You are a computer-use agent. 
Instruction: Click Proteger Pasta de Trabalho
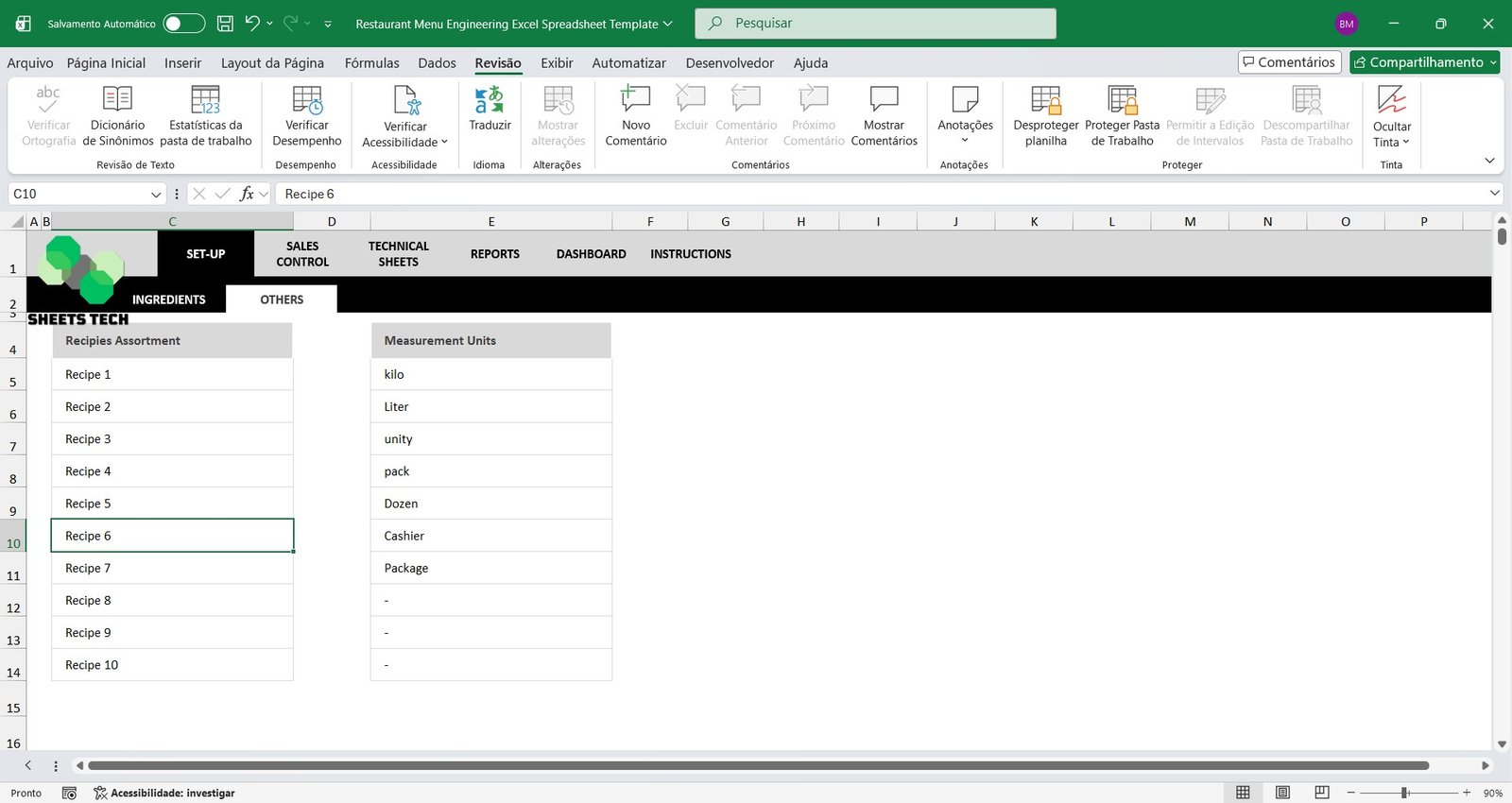point(1122,100)
